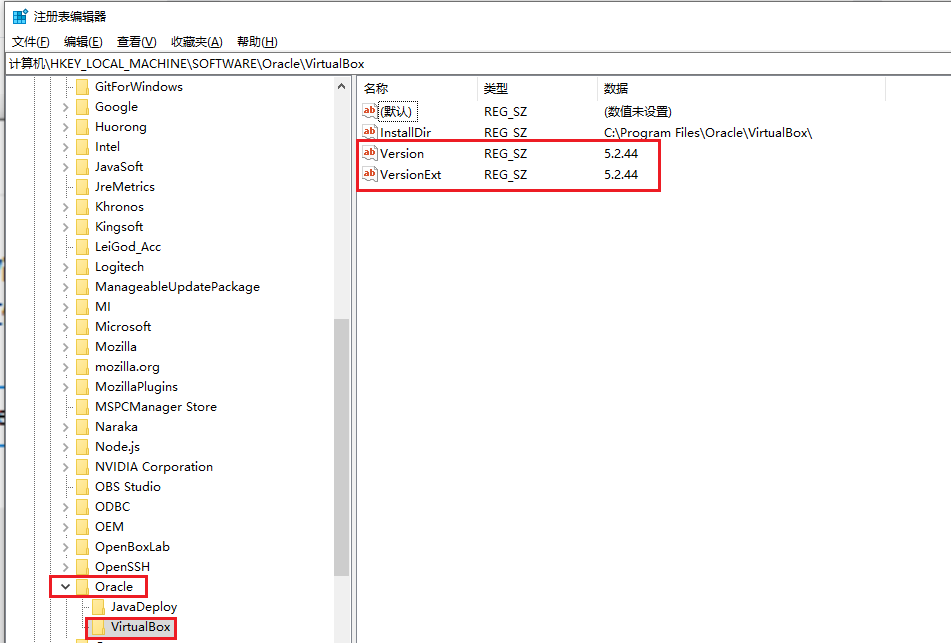Select the MozillaPlugins folder icon
This screenshot has width=951, height=643.
tap(82, 388)
